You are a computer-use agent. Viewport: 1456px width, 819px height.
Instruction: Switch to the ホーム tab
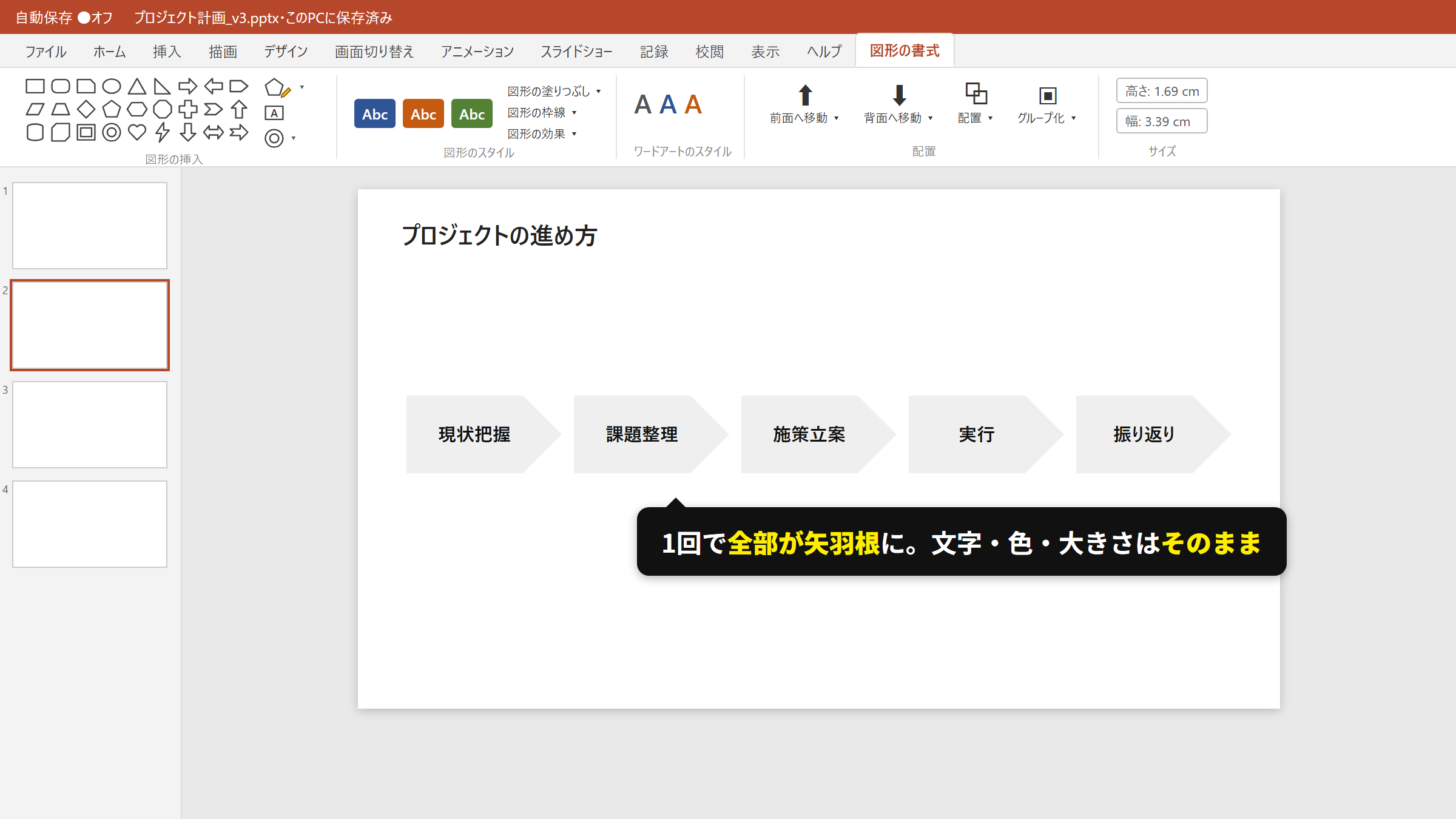109,52
